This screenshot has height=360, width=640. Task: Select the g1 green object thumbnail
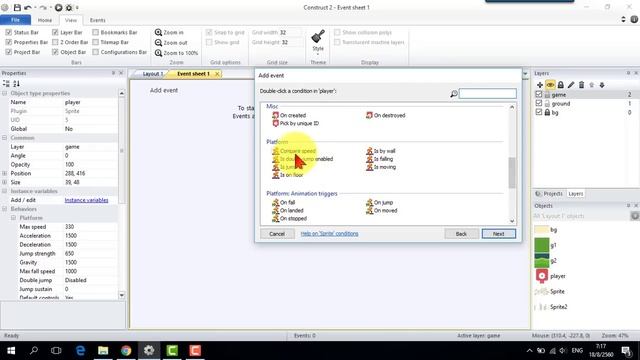coord(542,245)
